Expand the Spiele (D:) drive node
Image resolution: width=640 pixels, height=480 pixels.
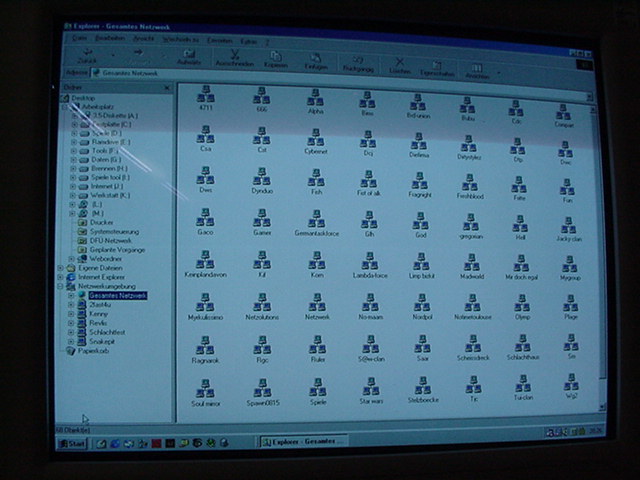(x=74, y=133)
